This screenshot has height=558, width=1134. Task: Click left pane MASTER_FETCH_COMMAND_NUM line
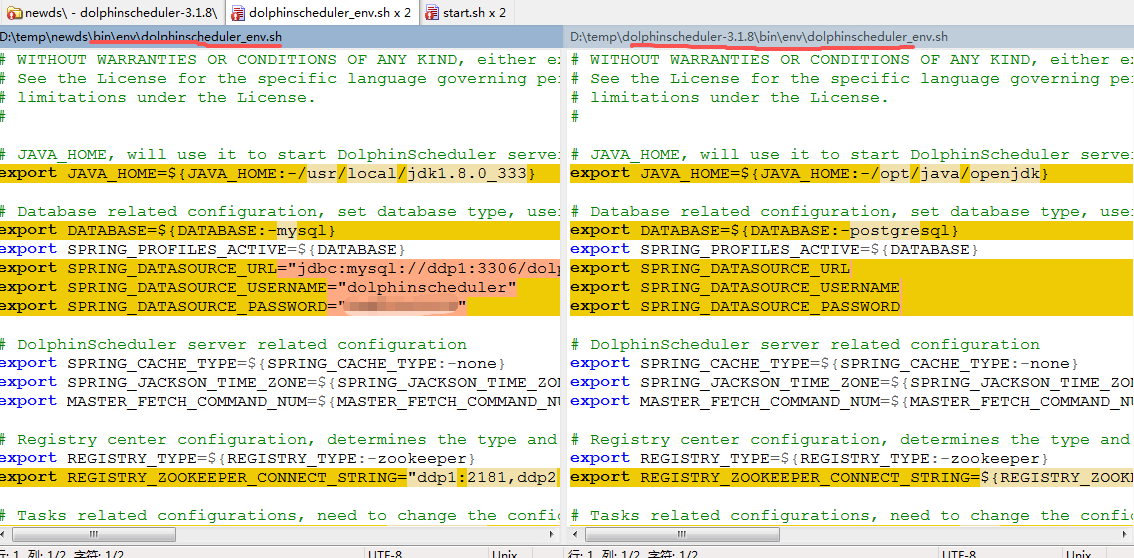[280, 400]
